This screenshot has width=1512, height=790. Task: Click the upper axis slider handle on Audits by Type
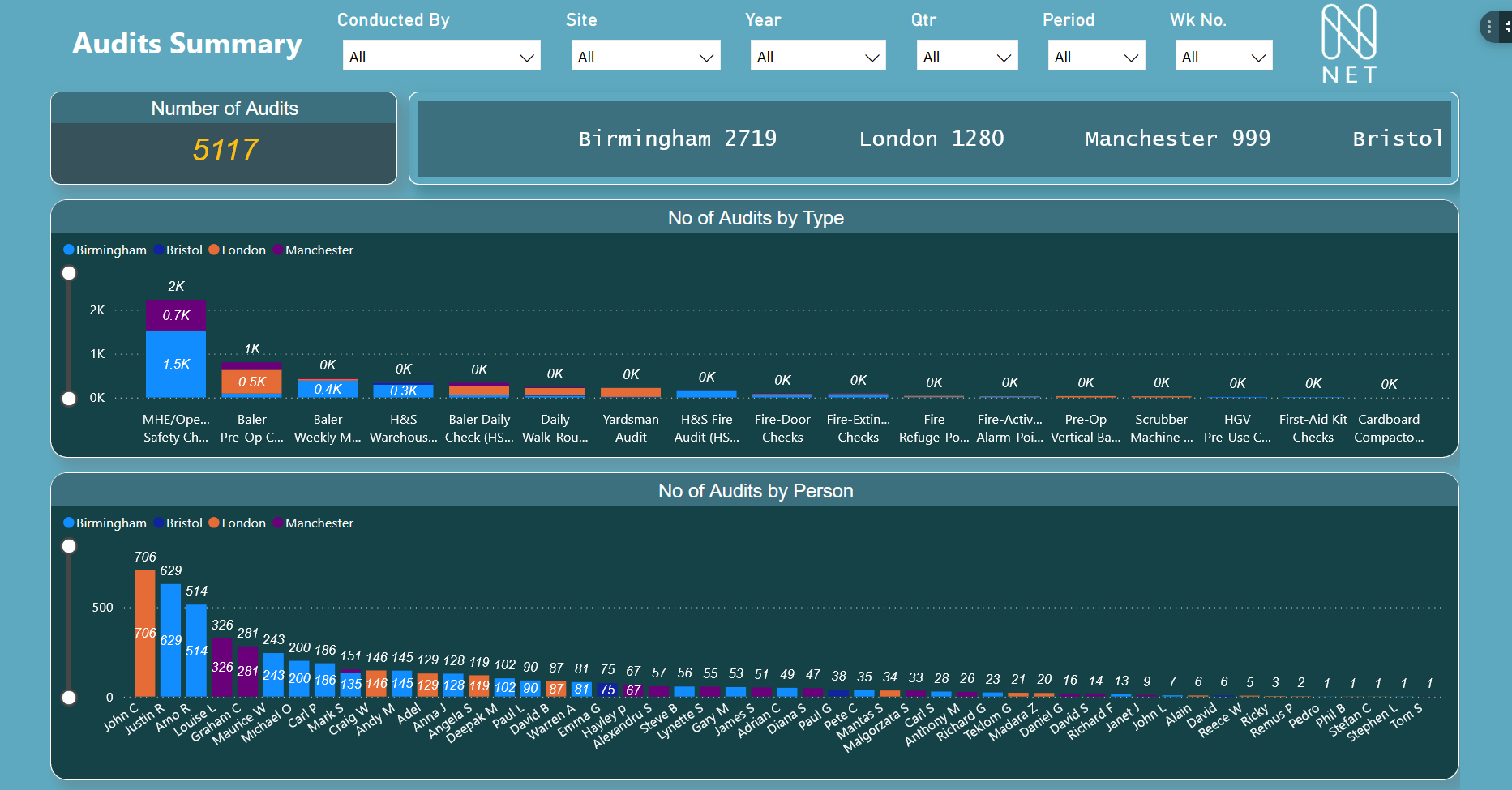pyautogui.click(x=69, y=273)
